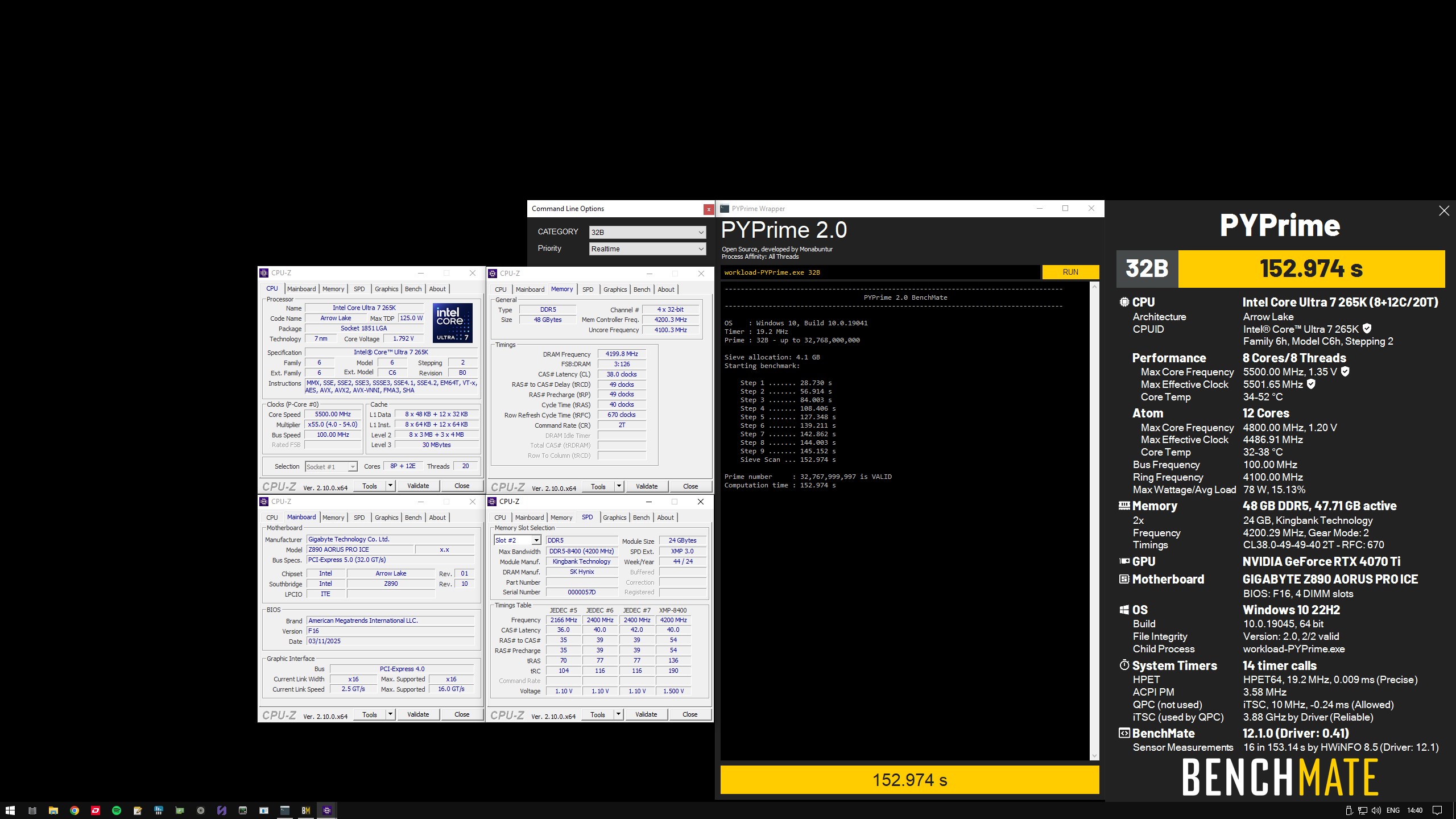Open the red app icon on the taskbar
Image resolution: width=1456 pixels, height=819 pixels.
[x=96, y=810]
